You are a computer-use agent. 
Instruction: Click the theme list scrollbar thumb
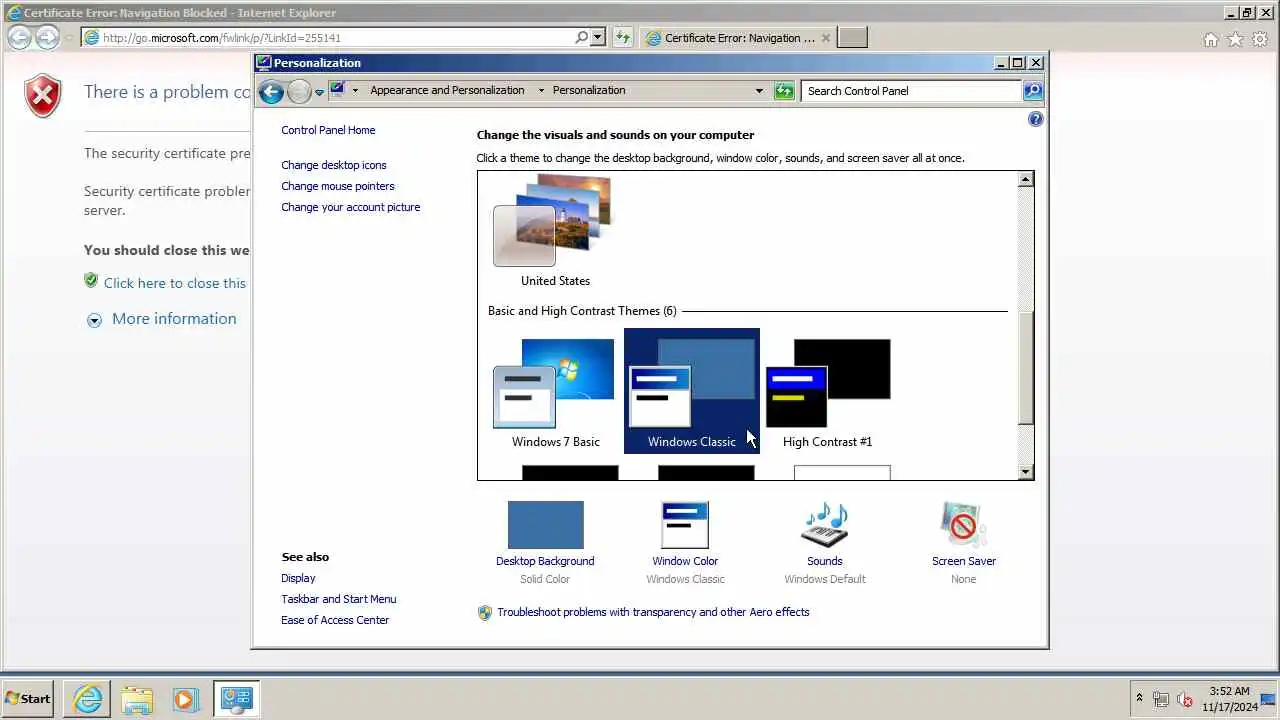click(1025, 366)
